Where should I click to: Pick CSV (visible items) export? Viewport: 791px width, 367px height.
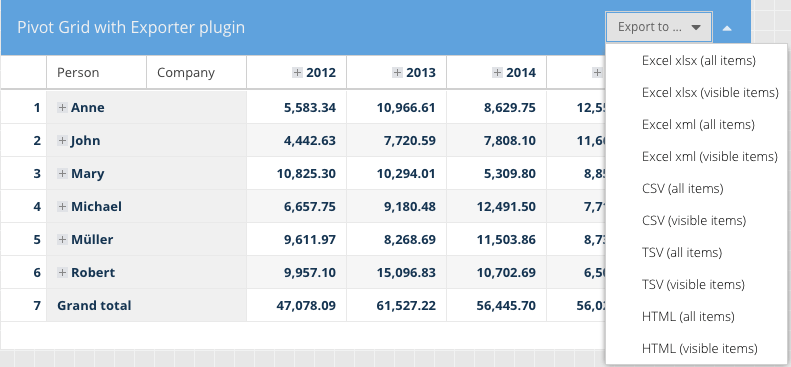click(697, 221)
